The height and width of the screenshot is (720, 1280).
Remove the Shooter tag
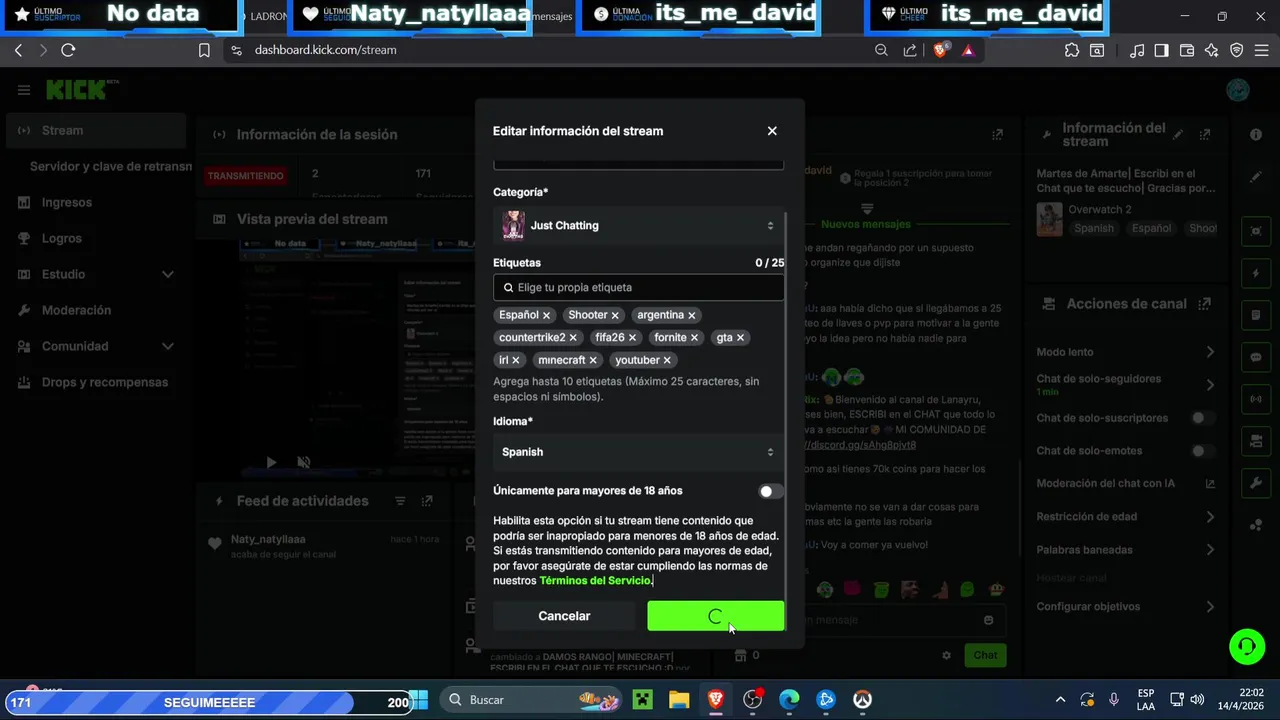615,315
